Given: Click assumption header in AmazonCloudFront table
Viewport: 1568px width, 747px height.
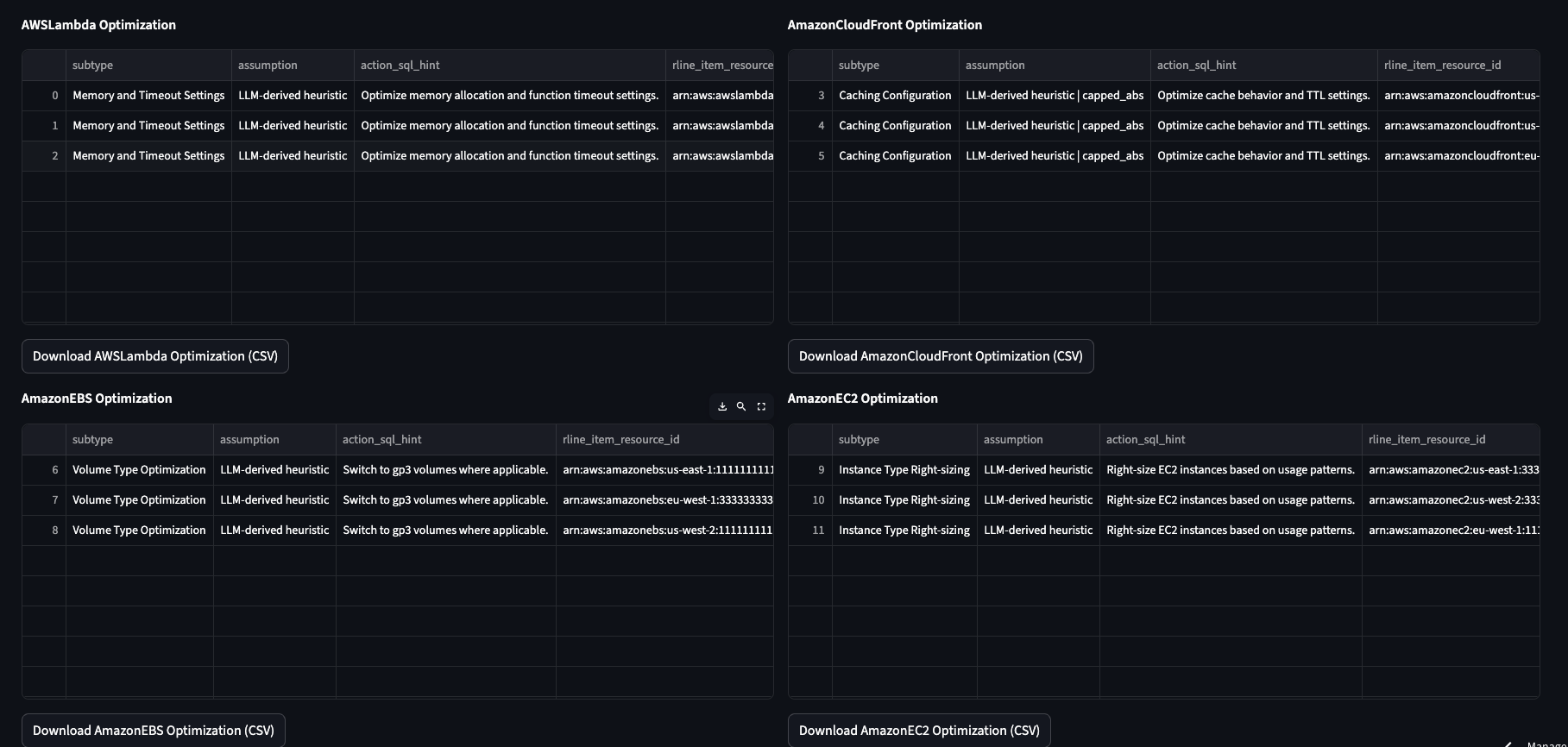Looking at the screenshot, I should 1055,66.
